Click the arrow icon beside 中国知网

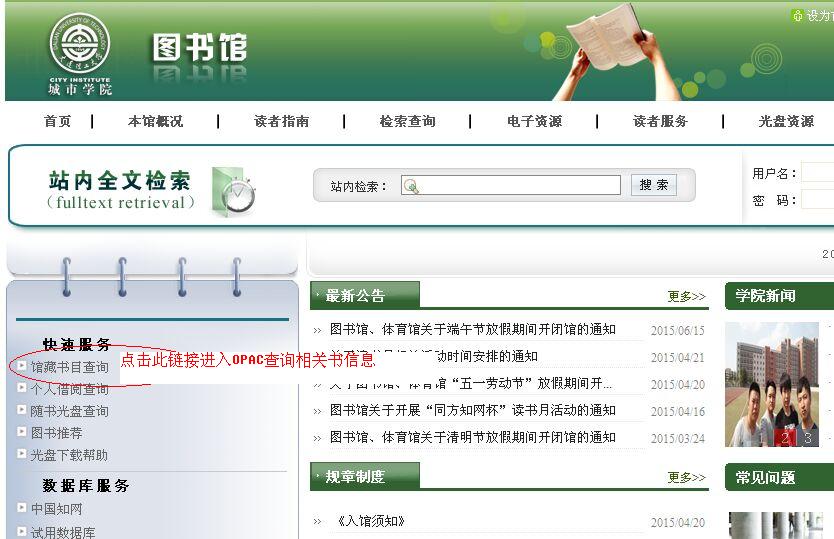click(x=22, y=508)
